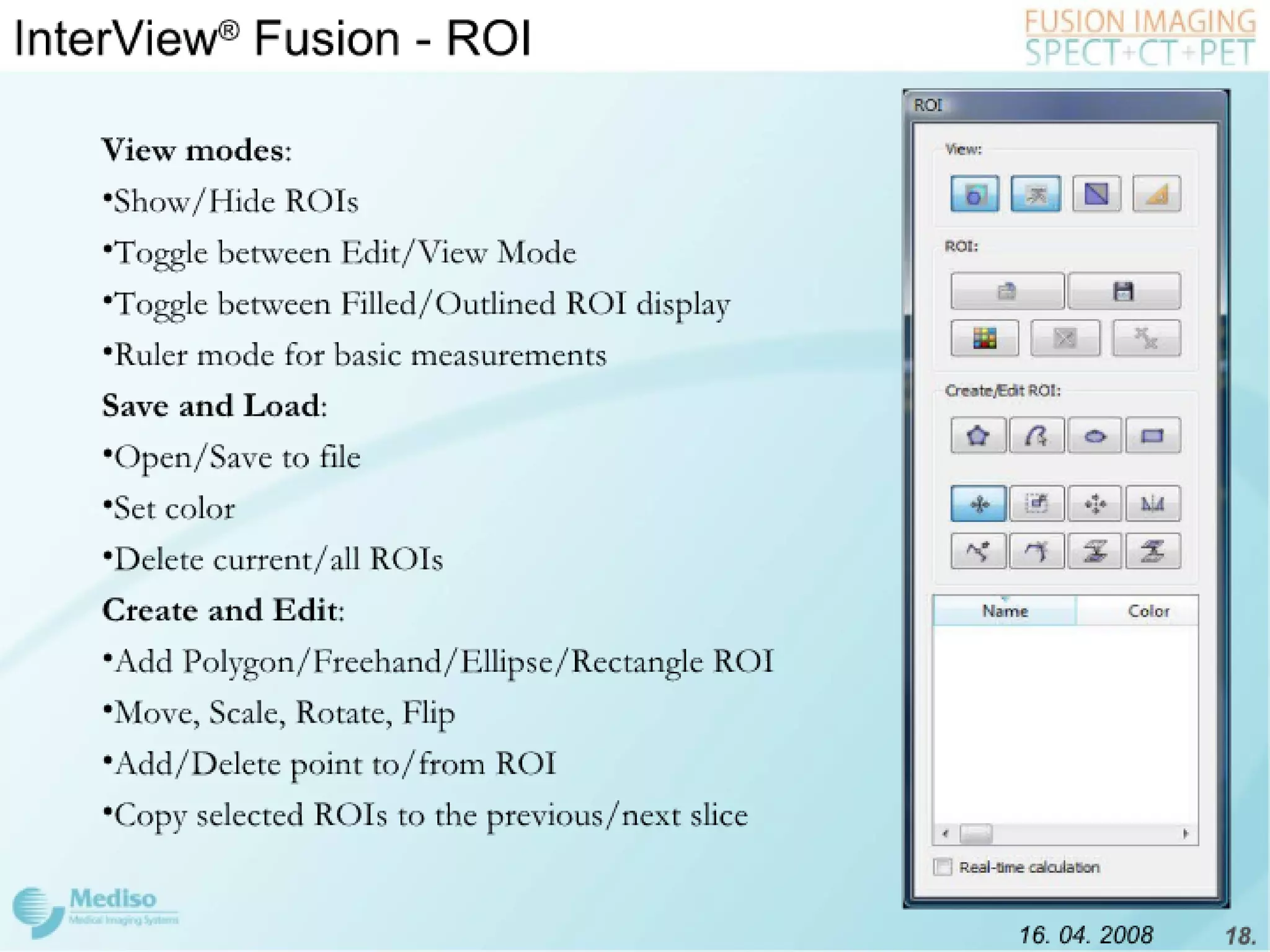The height and width of the screenshot is (952, 1270).
Task: Open Set color palette button
Action: point(985,338)
